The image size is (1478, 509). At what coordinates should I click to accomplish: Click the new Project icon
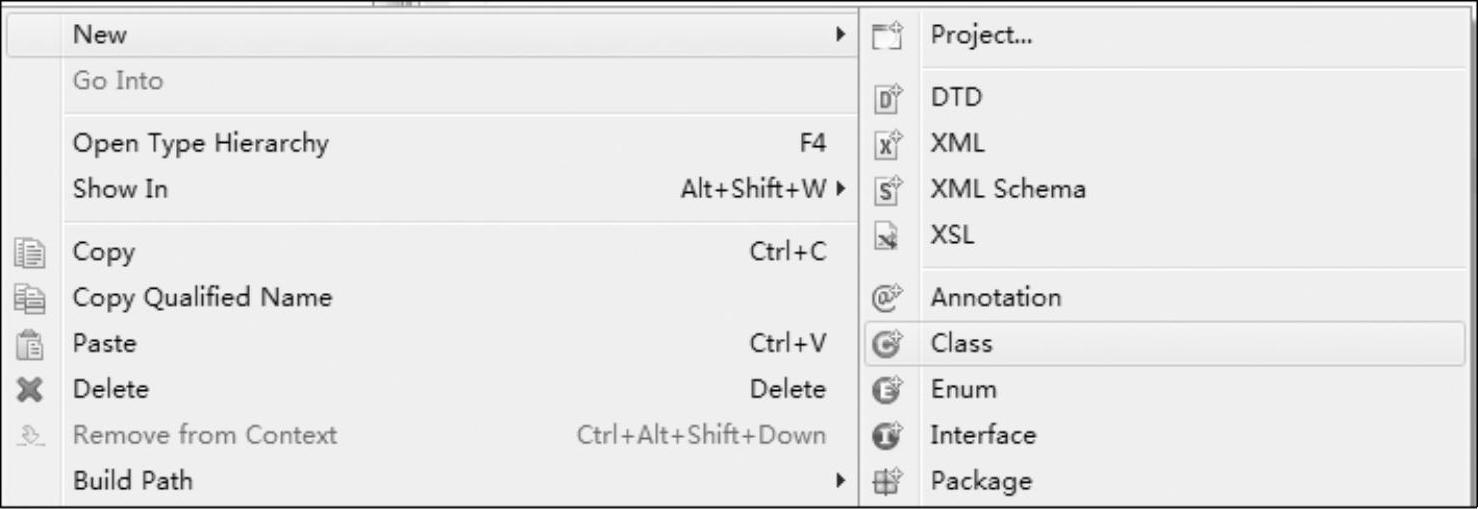[887, 36]
